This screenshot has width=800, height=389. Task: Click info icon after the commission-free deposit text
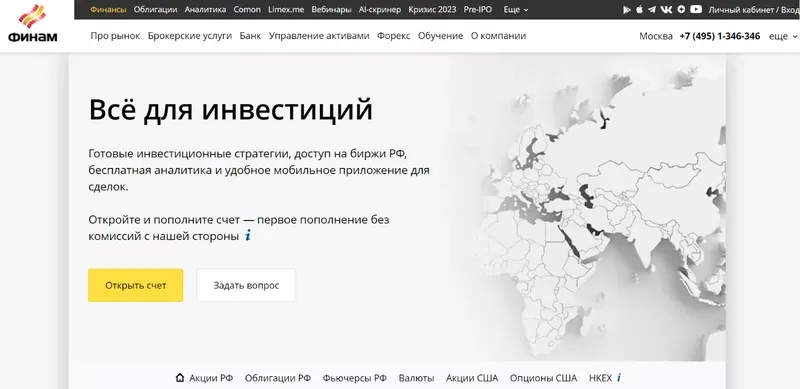(248, 236)
